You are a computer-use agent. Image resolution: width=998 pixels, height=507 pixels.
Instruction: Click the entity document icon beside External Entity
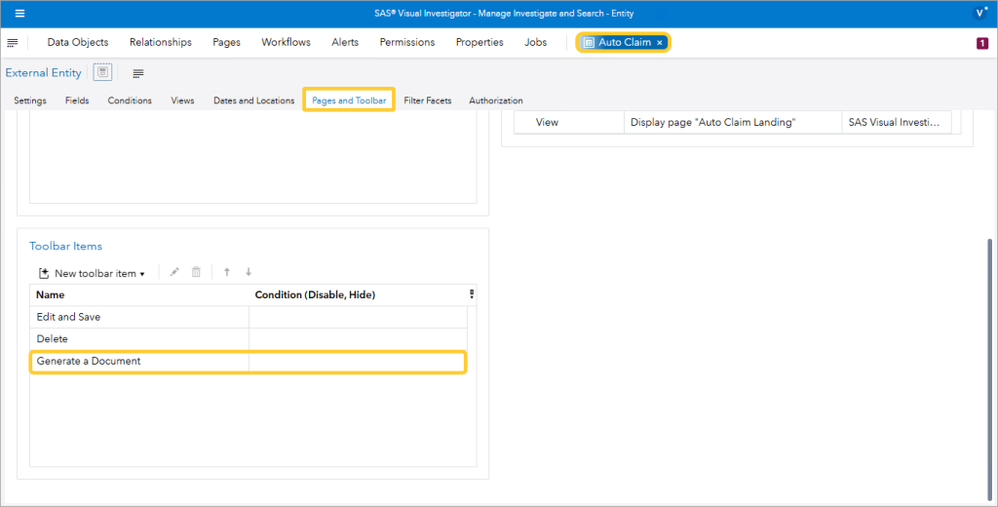[x=102, y=73]
